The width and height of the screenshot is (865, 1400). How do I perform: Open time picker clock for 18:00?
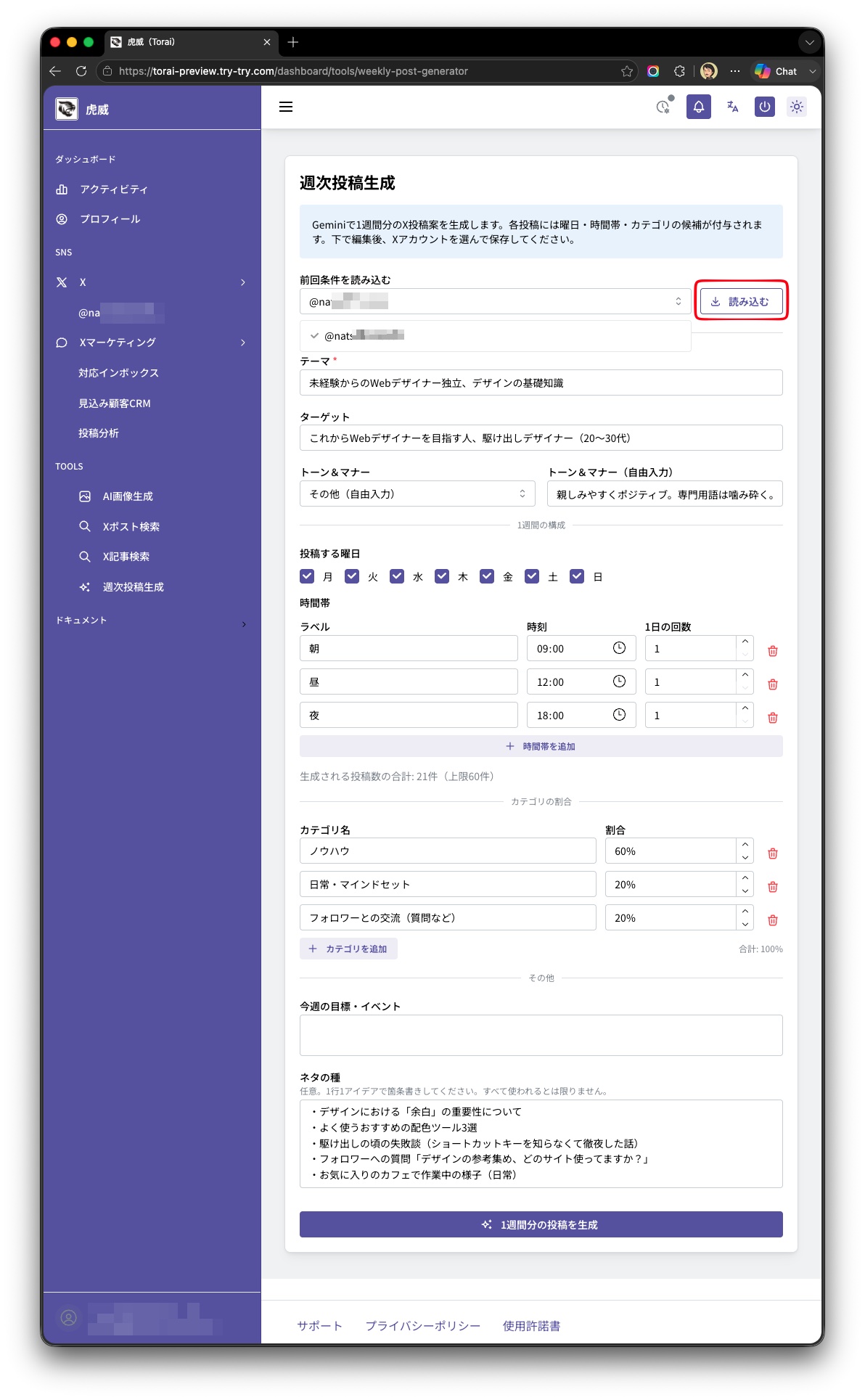[x=619, y=715]
